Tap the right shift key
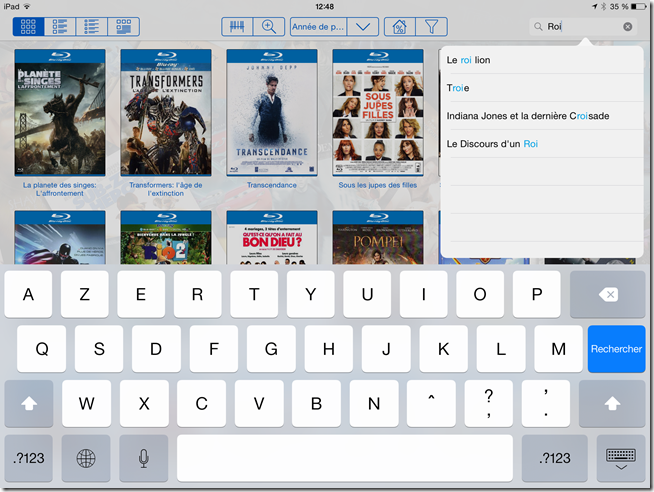Viewport: 654px width, 492px height. pos(612,404)
